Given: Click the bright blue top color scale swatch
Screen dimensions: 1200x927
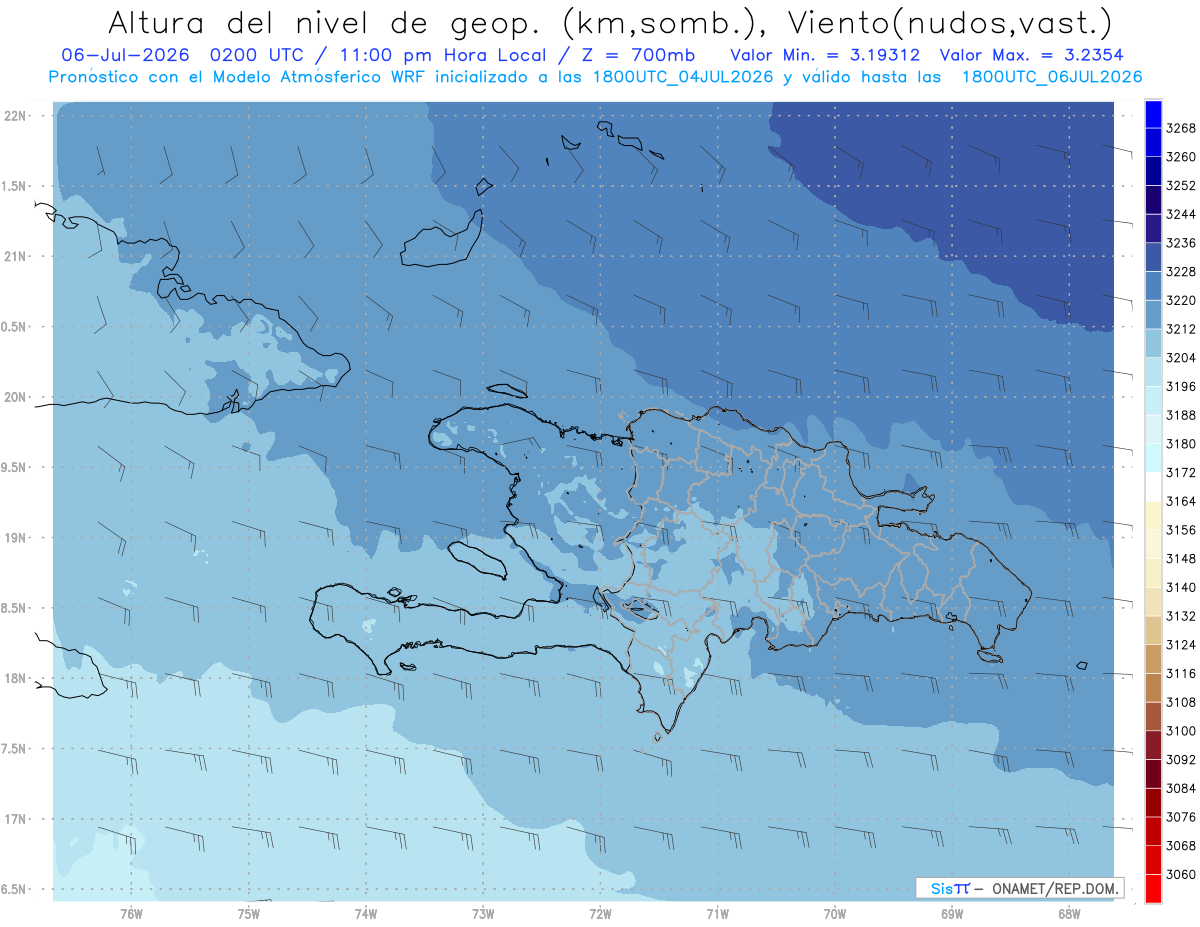Looking at the screenshot, I should click(1153, 115).
